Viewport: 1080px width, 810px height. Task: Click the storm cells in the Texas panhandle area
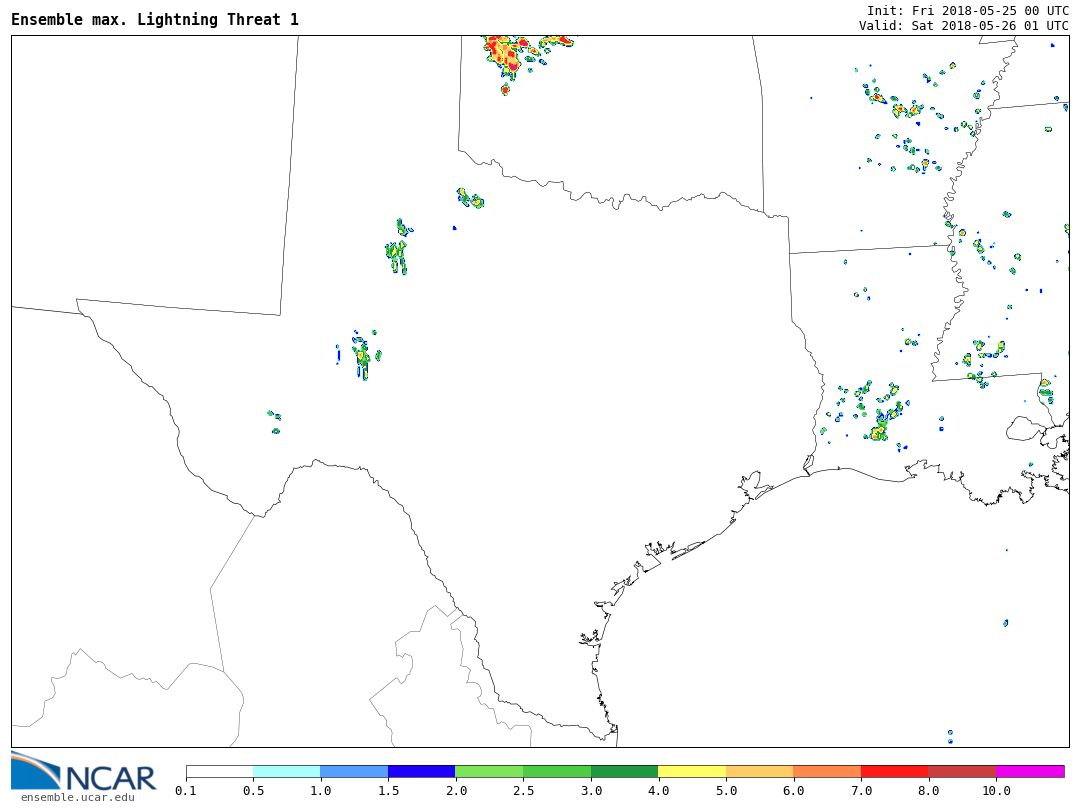coord(398,252)
